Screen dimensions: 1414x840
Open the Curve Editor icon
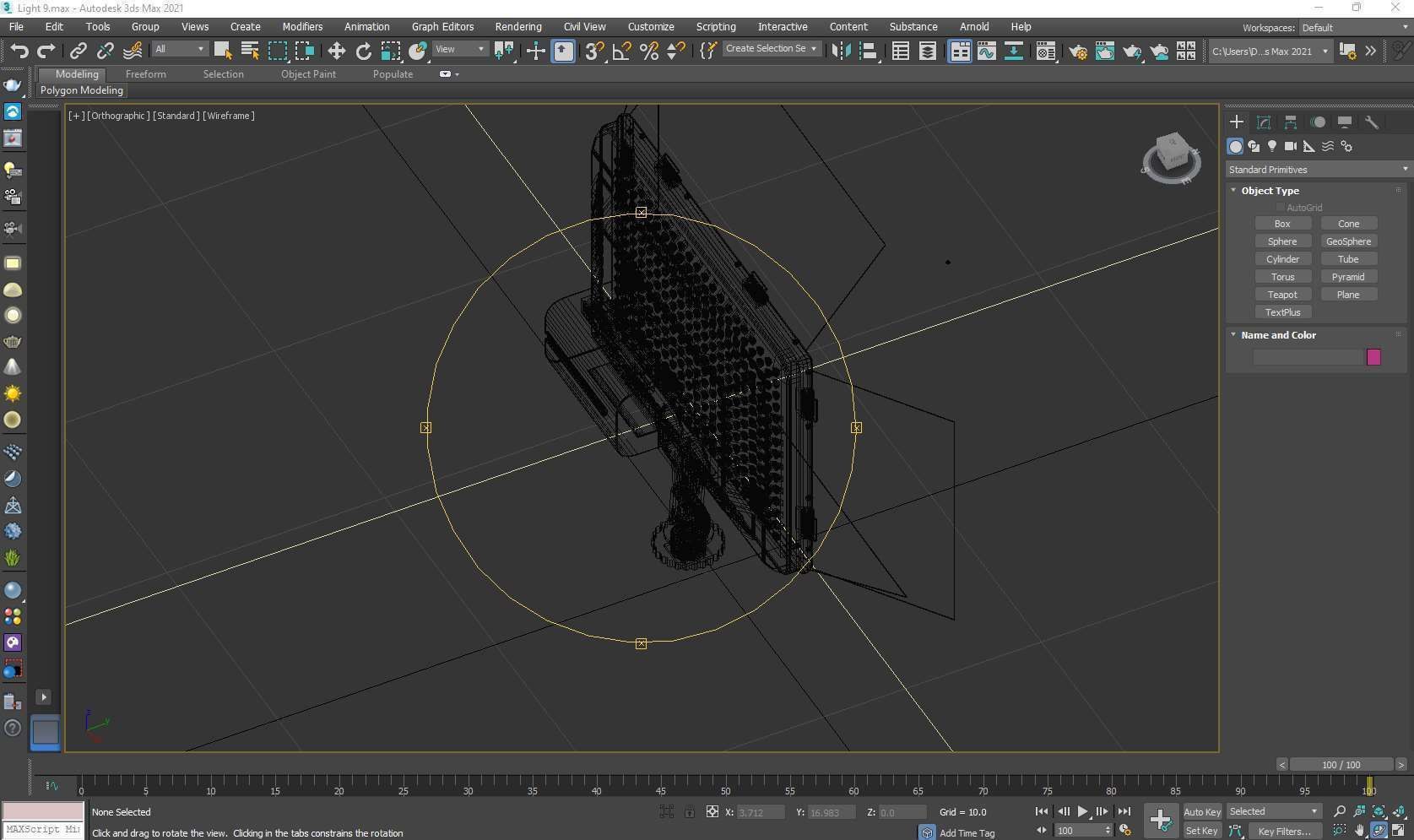(987, 51)
